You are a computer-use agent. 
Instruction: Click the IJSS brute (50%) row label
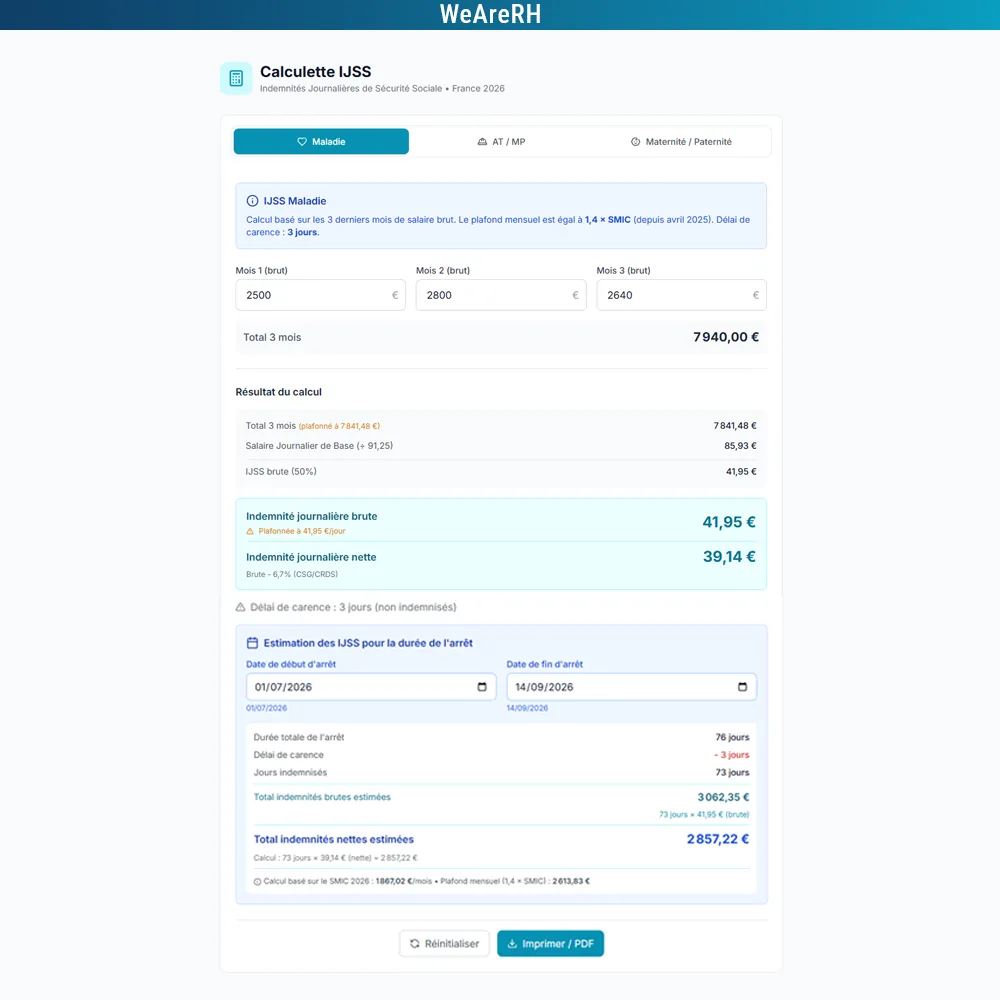click(281, 471)
